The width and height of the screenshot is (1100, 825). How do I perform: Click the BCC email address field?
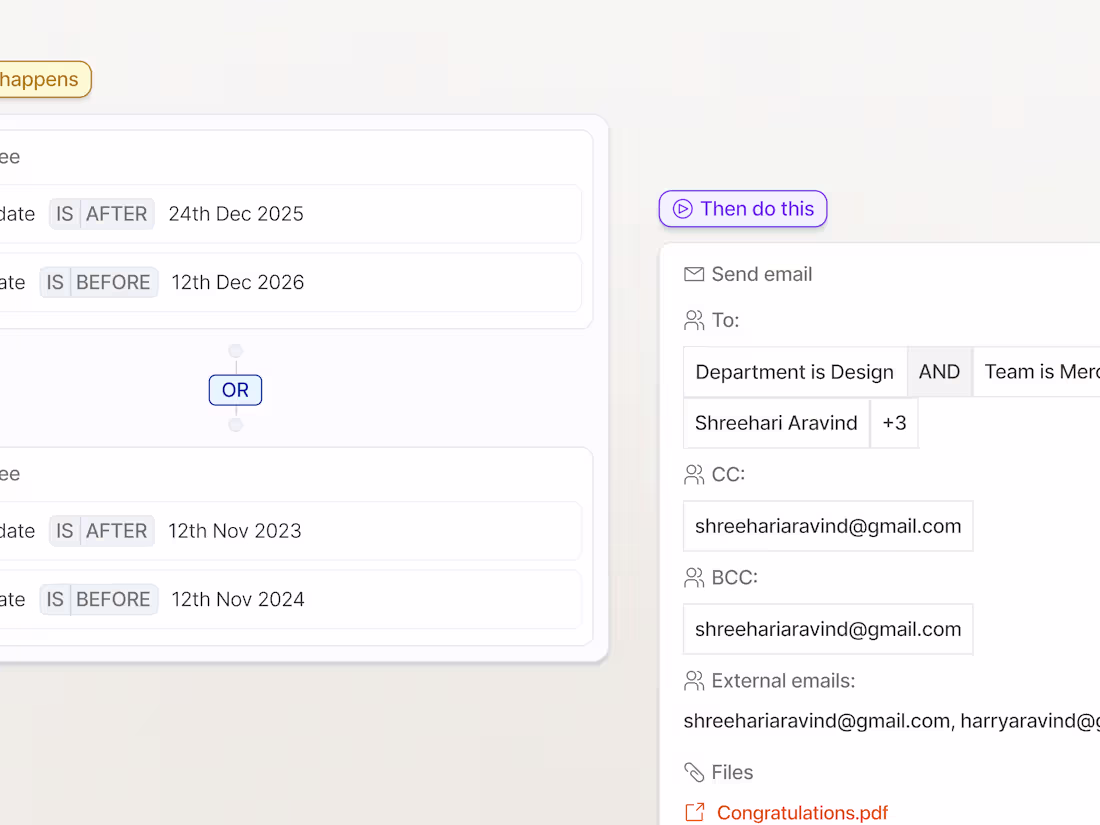[828, 629]
